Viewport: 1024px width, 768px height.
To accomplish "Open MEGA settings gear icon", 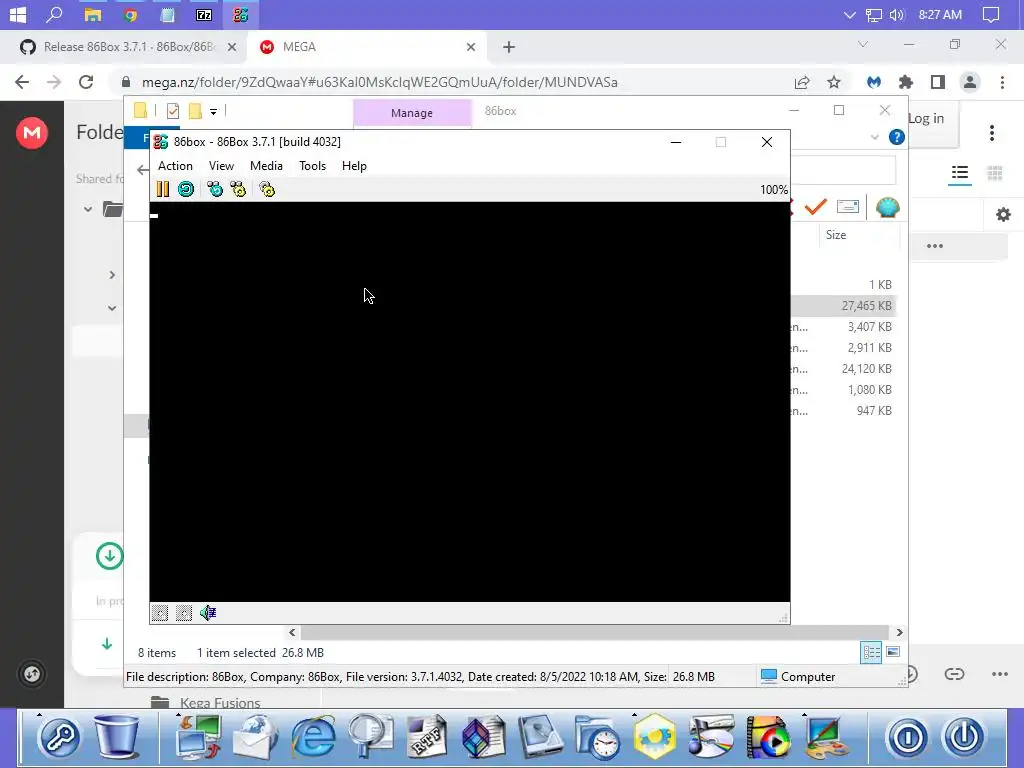I will (x=1003, y=215).
